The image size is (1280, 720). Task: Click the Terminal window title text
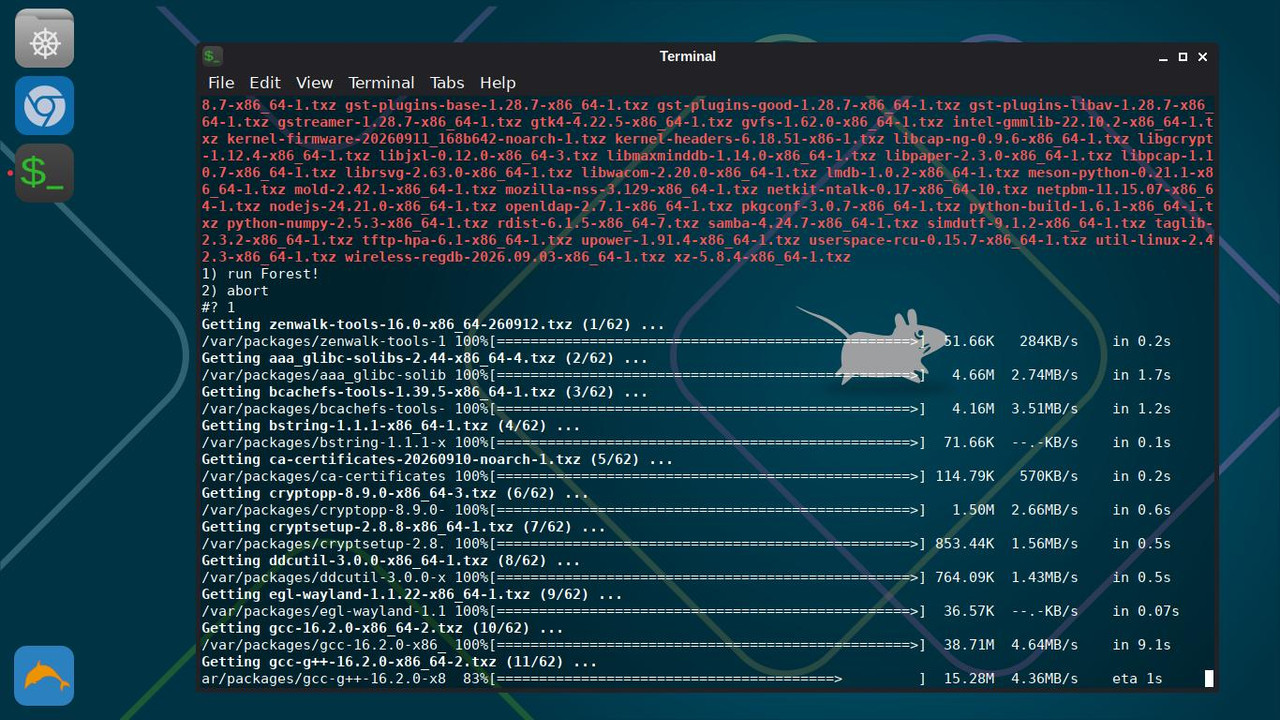[x=688, y=57]
